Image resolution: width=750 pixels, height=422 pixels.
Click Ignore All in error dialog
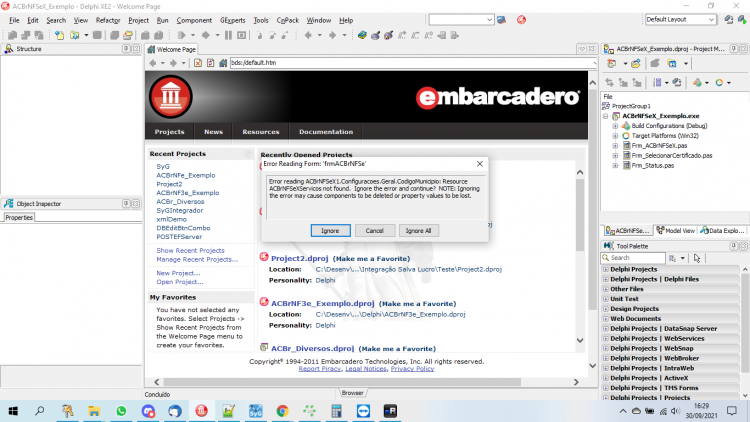419,231
